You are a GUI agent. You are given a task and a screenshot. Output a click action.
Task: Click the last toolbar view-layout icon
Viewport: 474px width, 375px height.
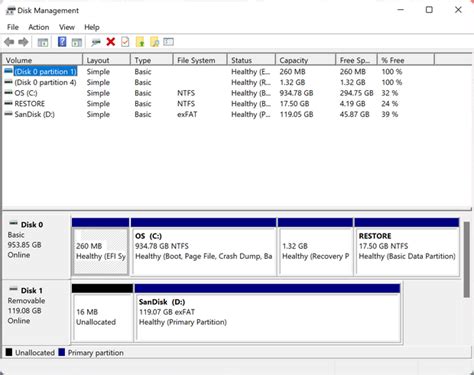tap(168, 42)
